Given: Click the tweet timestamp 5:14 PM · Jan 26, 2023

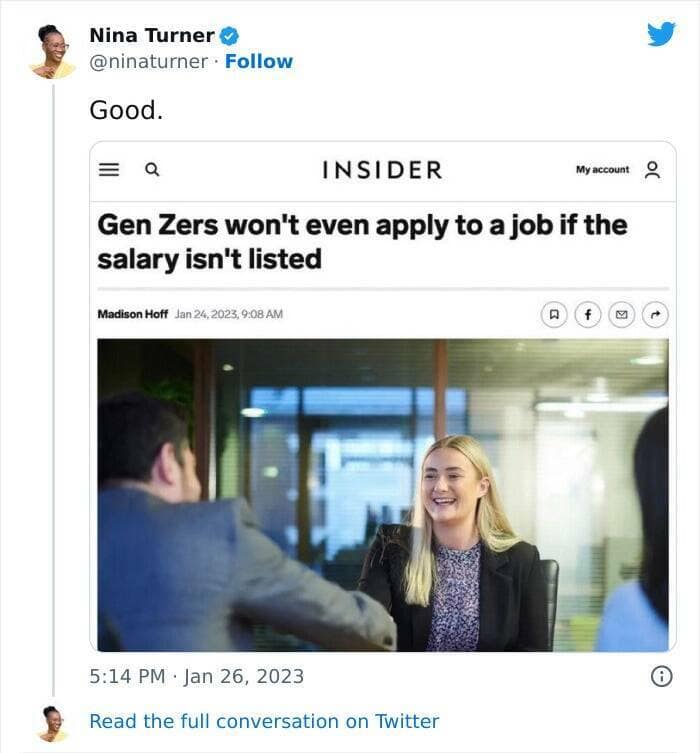Looking at the screenshot, I should [x=196, y=677].
